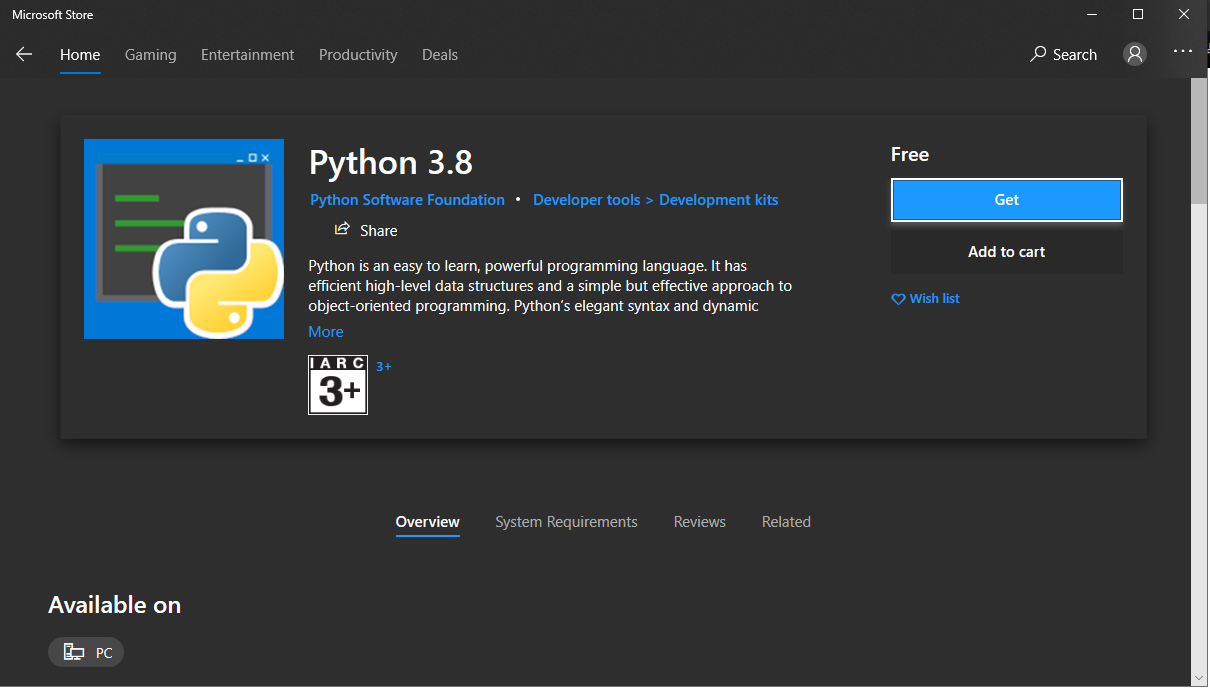Screen dimensions: 1210x689
Task: Open the Development kits category link
Action: pos(718,200)
